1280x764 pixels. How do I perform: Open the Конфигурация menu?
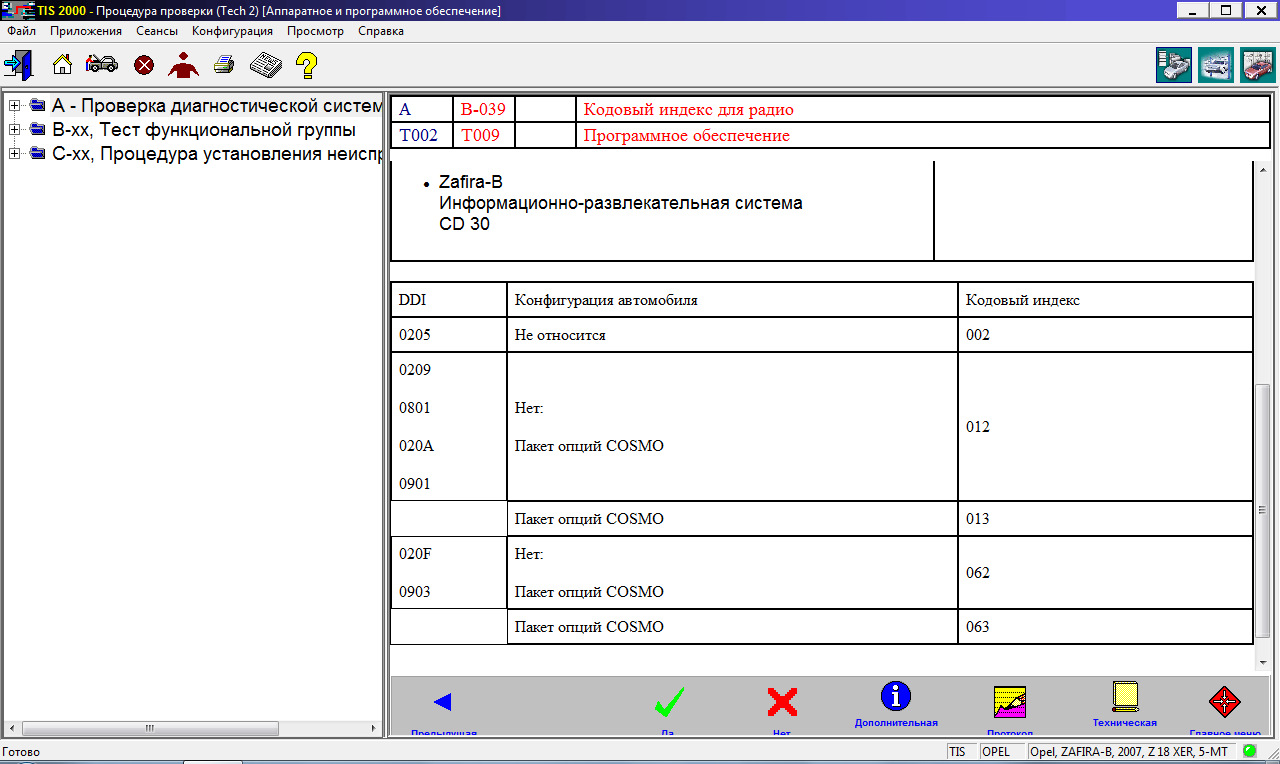click(x=232, y=31)
